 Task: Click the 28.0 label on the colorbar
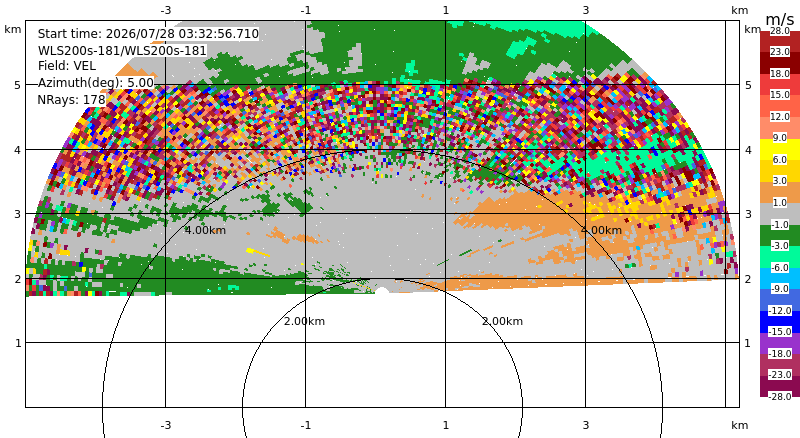pyautogui.click(x=780, y=31)
